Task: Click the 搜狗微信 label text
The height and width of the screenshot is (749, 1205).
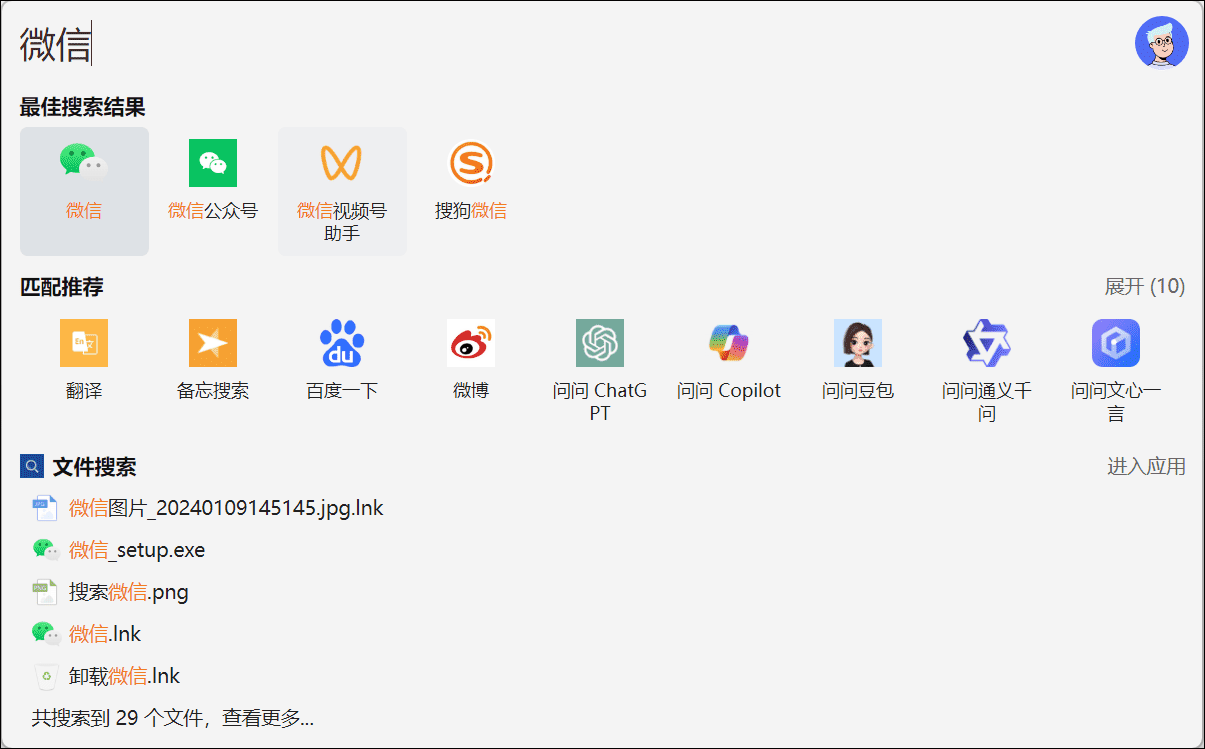Action: point(471,211)
